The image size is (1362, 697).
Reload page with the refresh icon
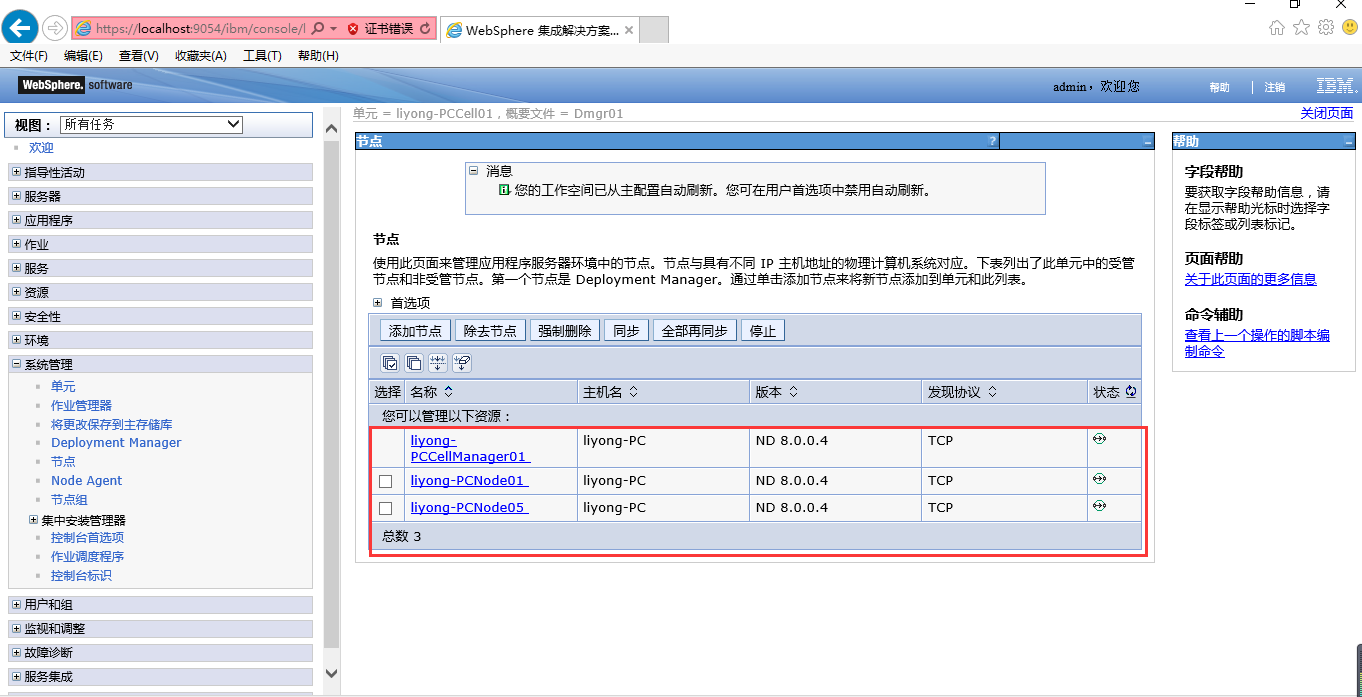[426, 29]
